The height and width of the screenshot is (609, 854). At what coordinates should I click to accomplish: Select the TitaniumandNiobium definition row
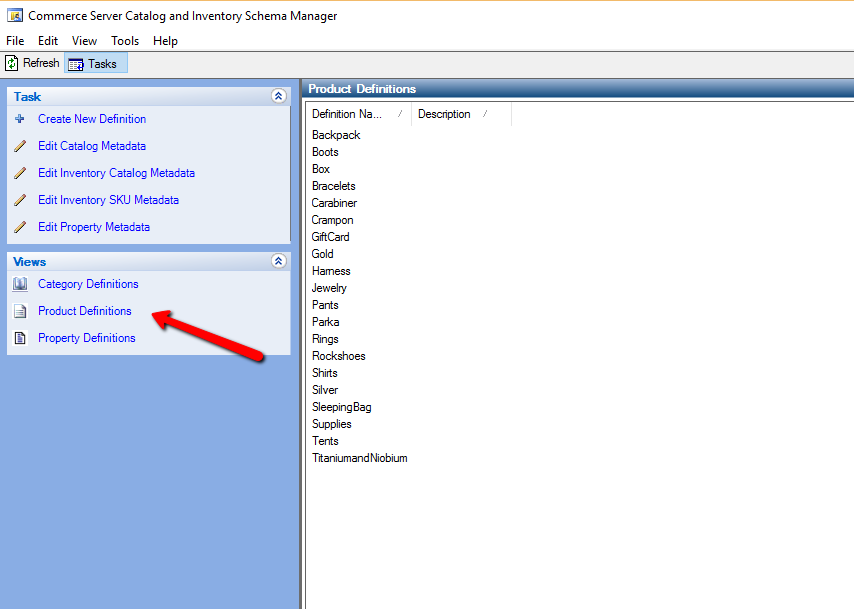coord(359,458)
